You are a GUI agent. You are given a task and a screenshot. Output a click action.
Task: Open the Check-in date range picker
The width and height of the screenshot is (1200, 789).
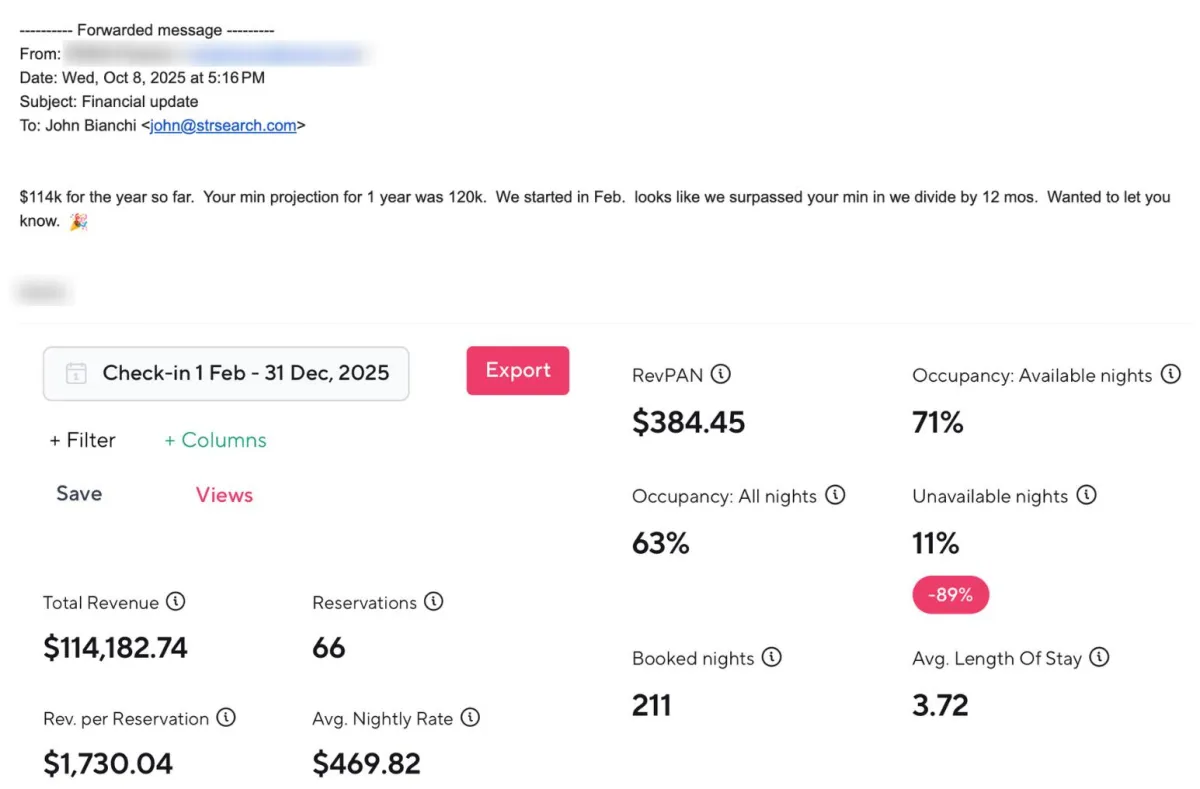pyautogui.click(x=245, y=374)
